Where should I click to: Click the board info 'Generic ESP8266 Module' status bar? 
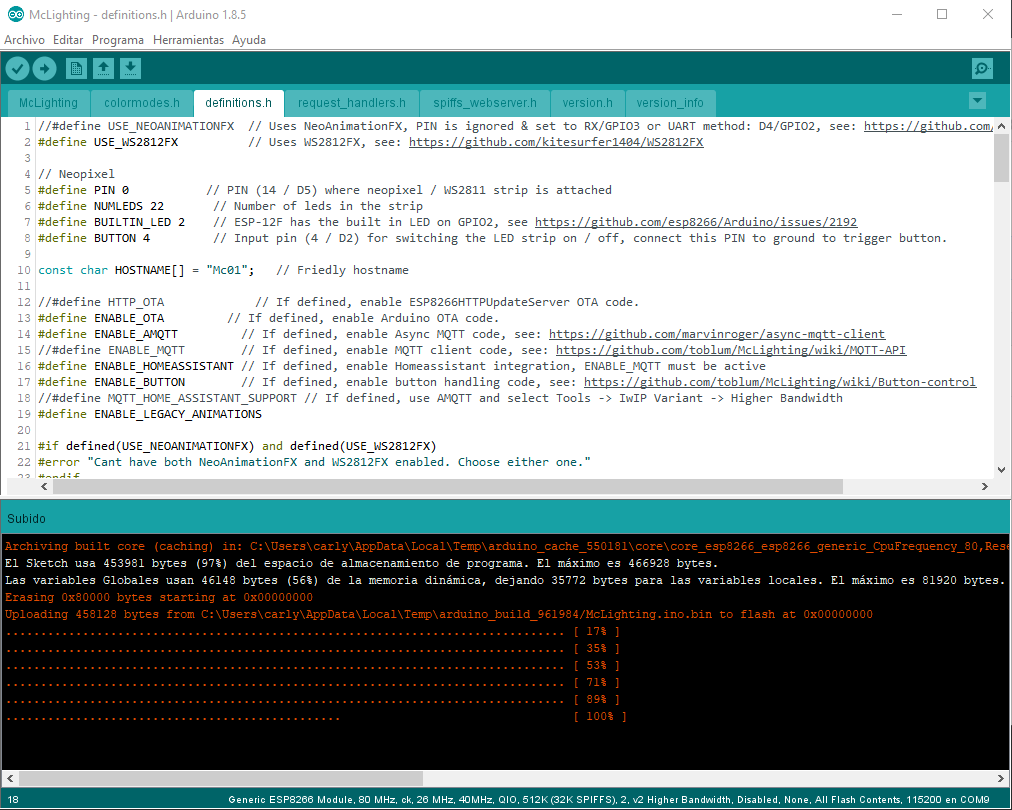(x=609, y=800)
